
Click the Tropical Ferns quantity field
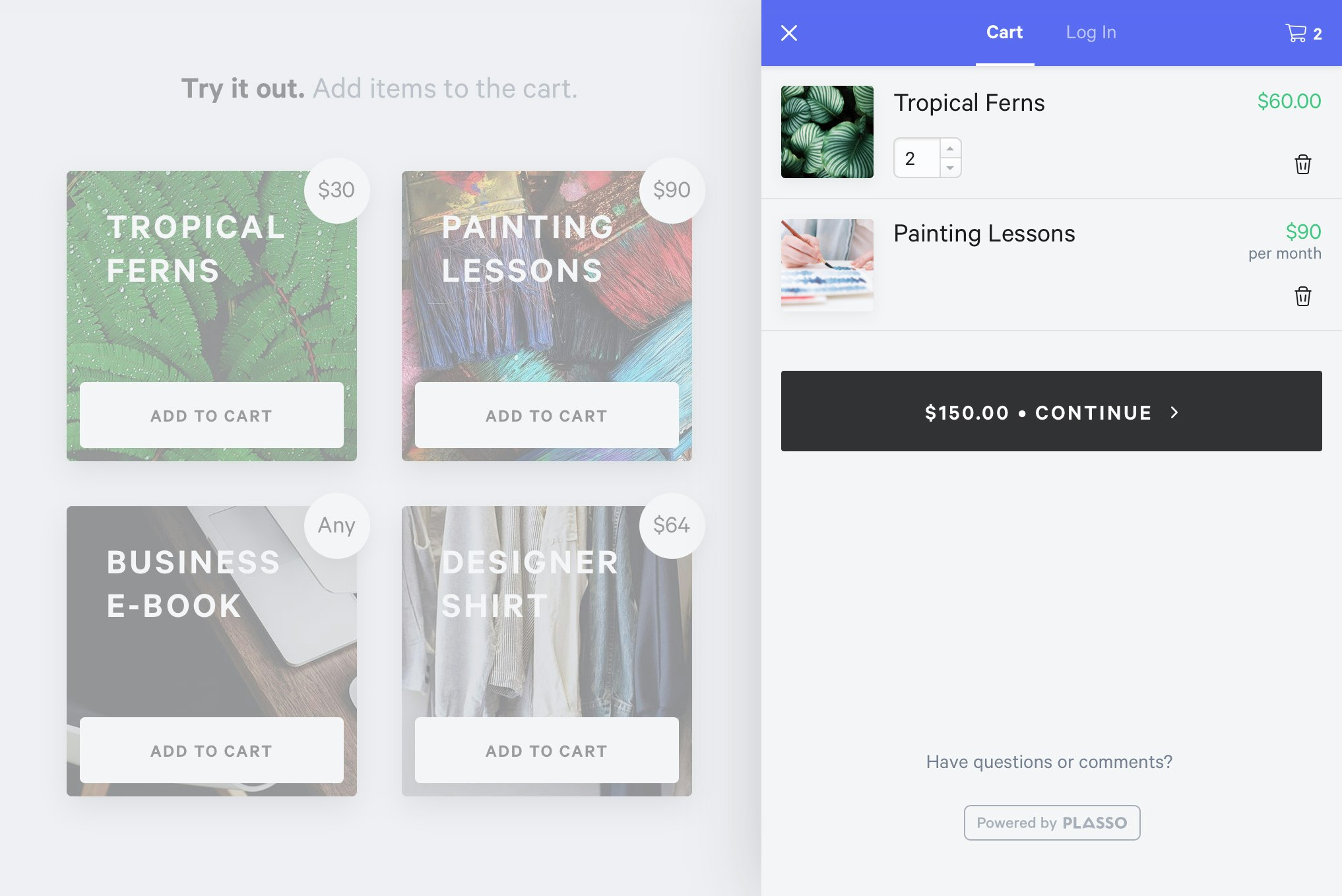tap(917, 158)
